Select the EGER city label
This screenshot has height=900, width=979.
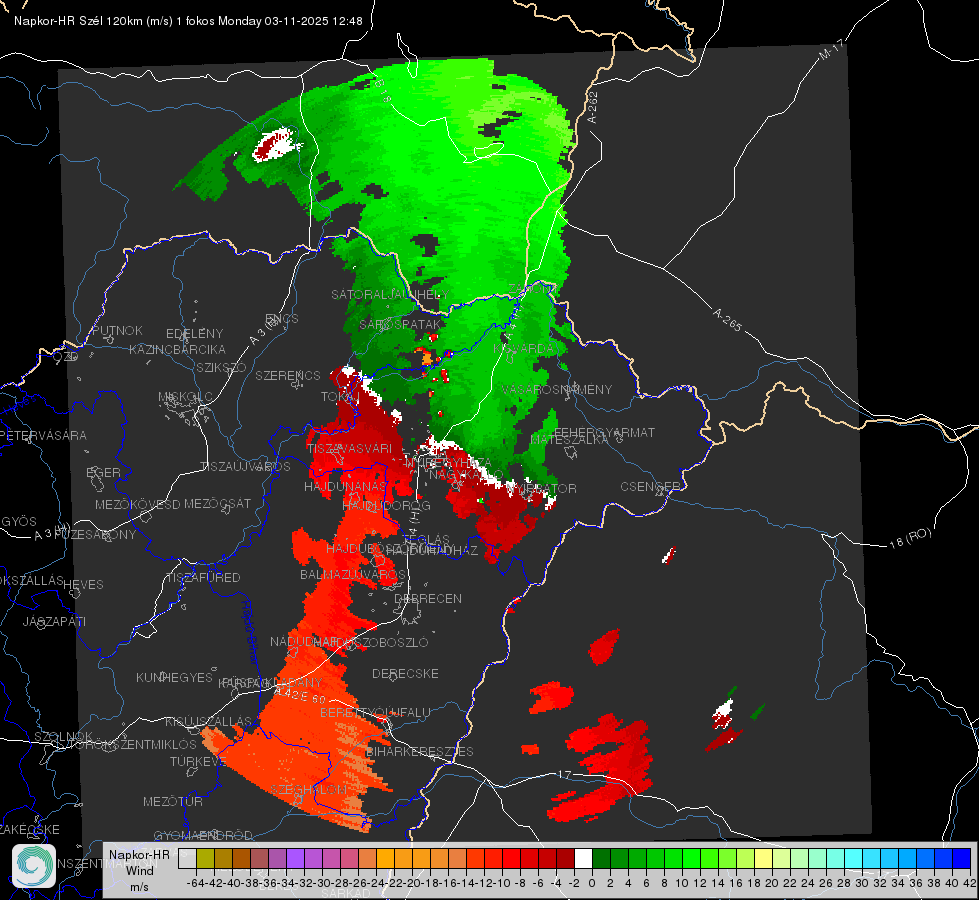click(103, 472)
